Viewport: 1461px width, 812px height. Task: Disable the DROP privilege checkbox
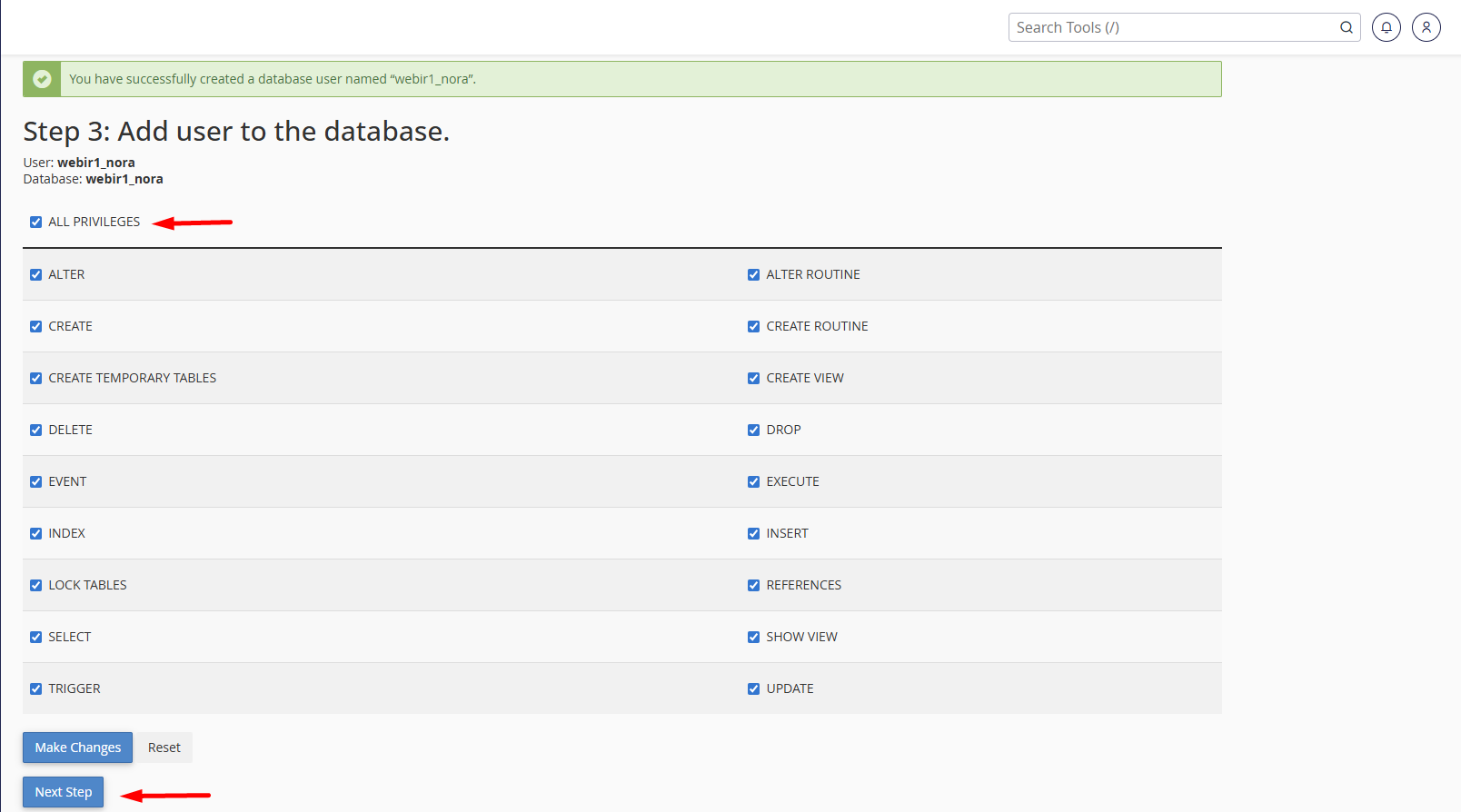(753, 430)
